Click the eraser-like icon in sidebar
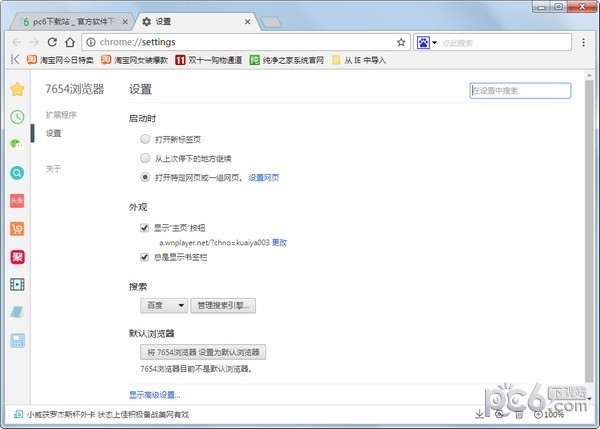 17,312
